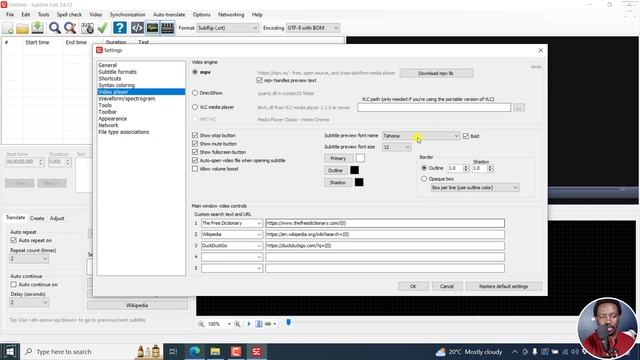Open the Replace toolbar icon
Viewport: 640px width, 360px height.
[x=70, y=28]
